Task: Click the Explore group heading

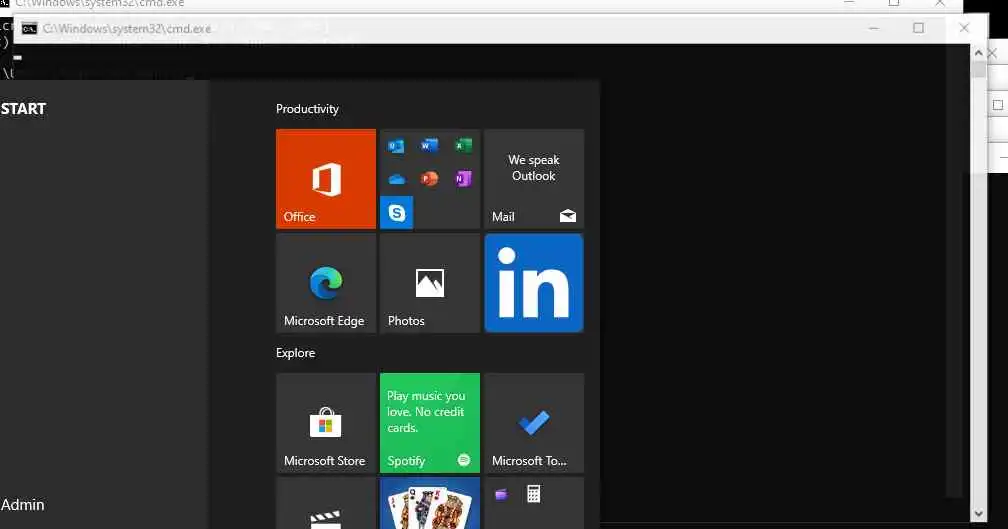Action: pos(296,353)
